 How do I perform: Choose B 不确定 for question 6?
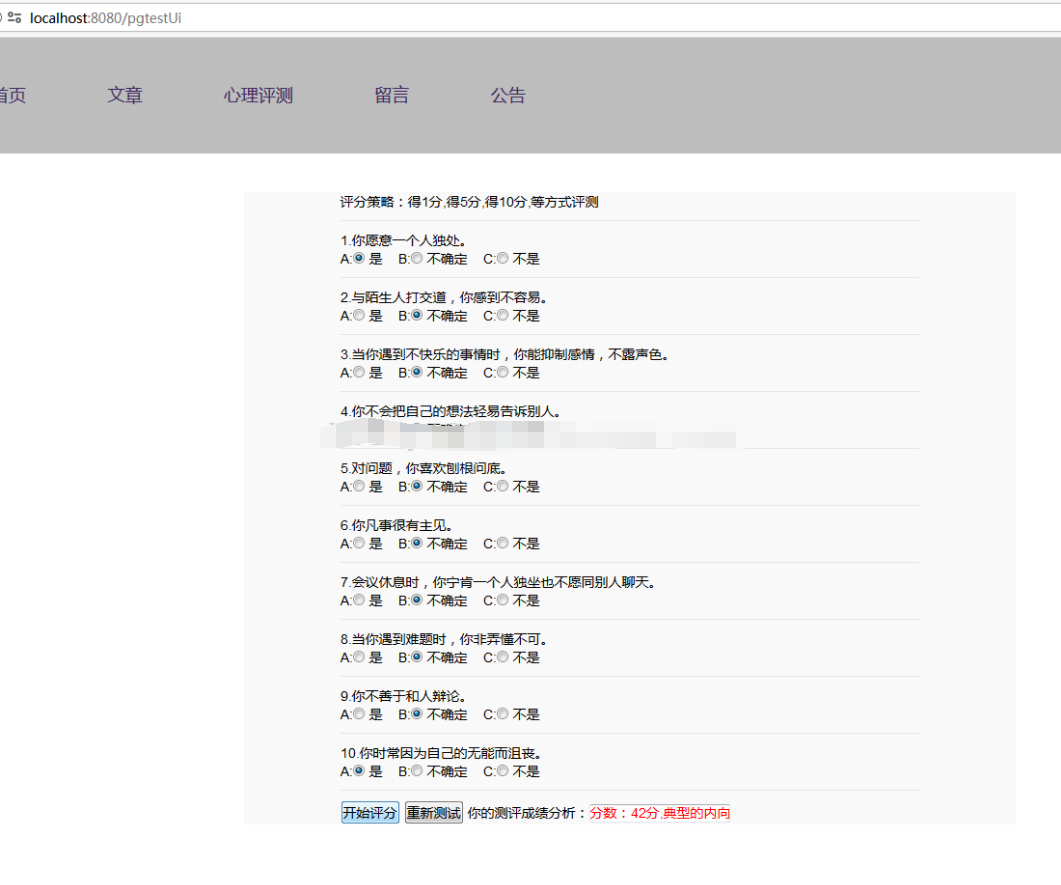tap(417, 543)
